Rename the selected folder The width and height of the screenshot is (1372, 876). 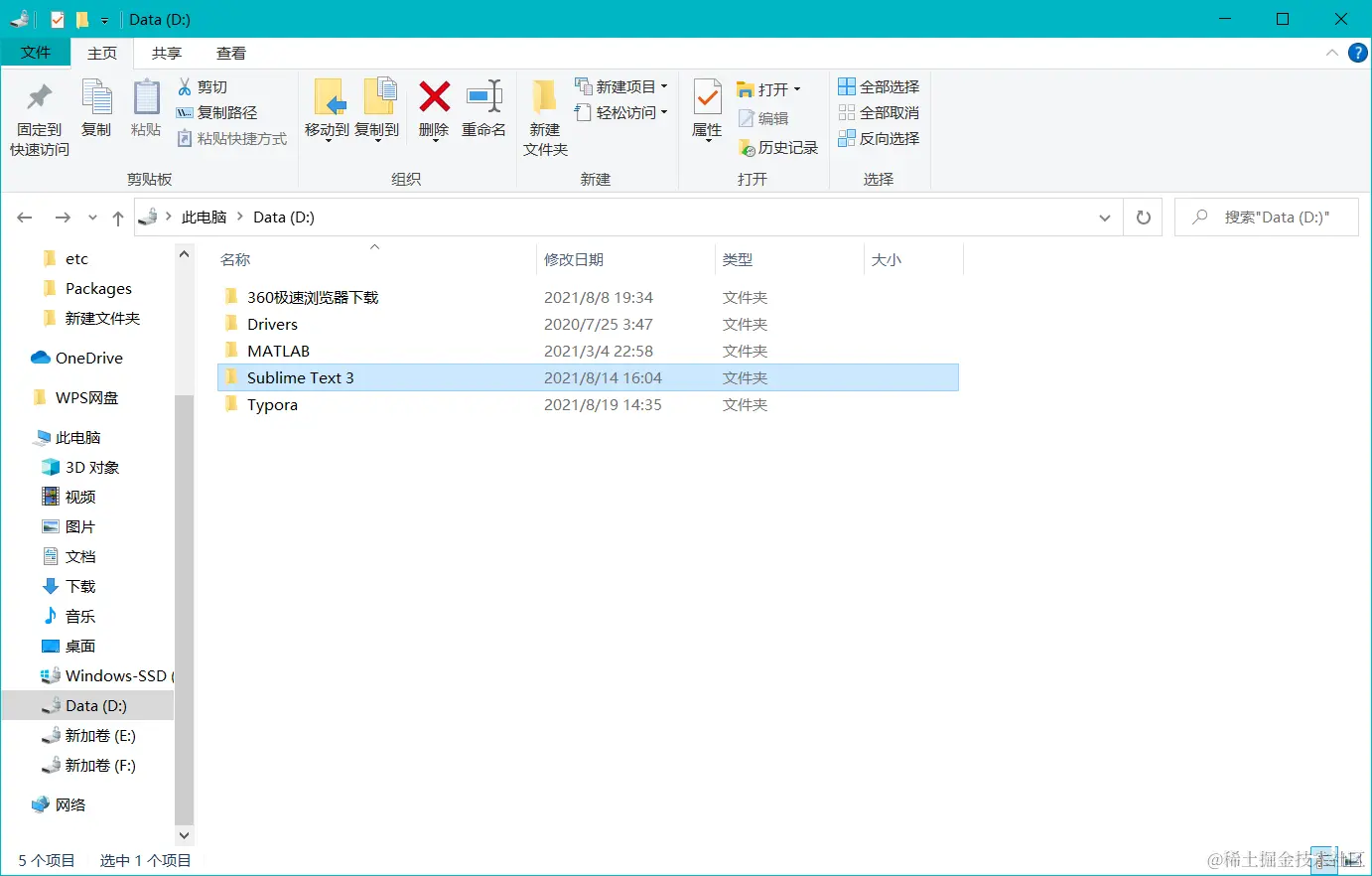point(483,109)
